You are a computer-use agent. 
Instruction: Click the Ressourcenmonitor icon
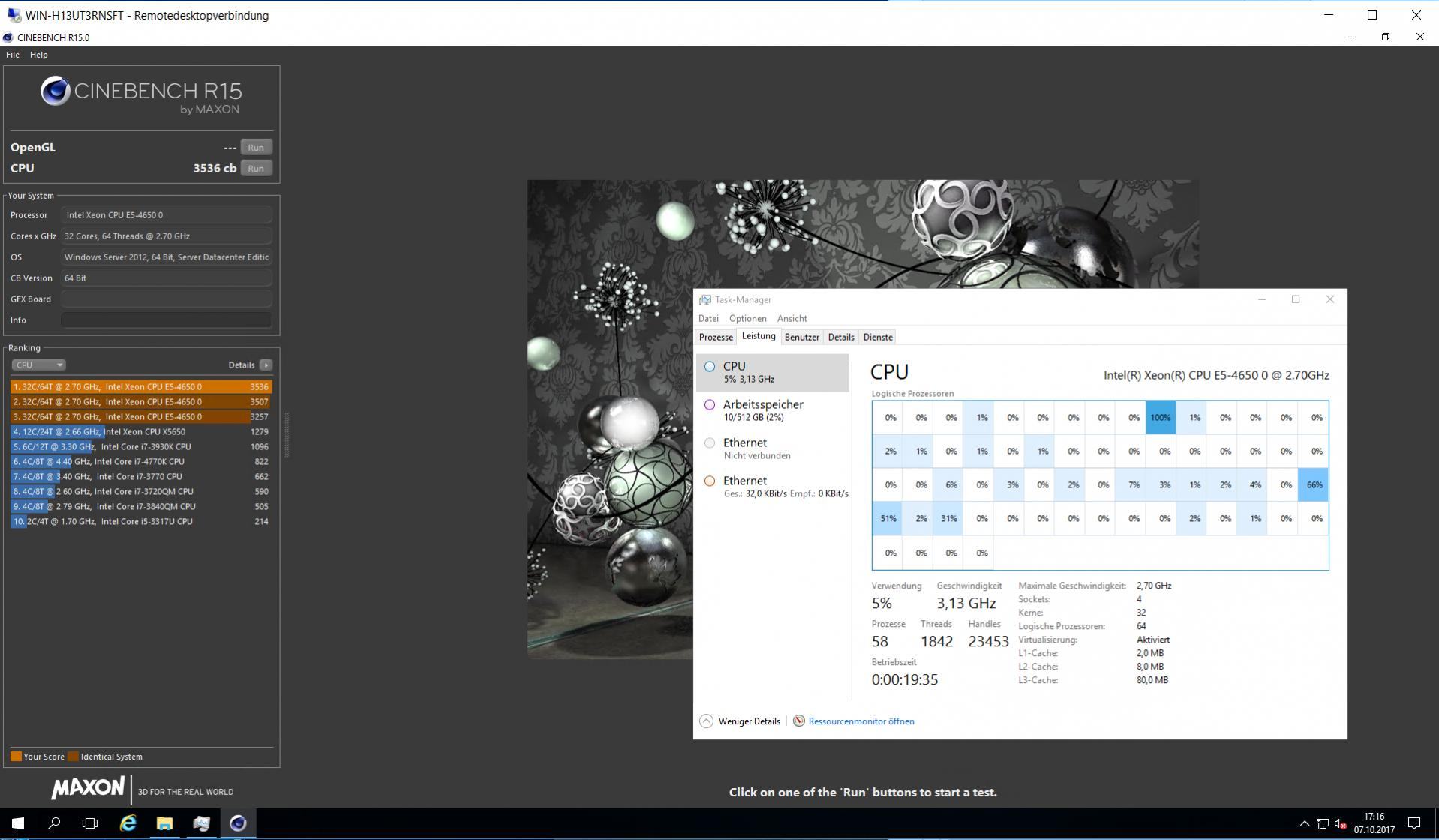pos(799,721)
